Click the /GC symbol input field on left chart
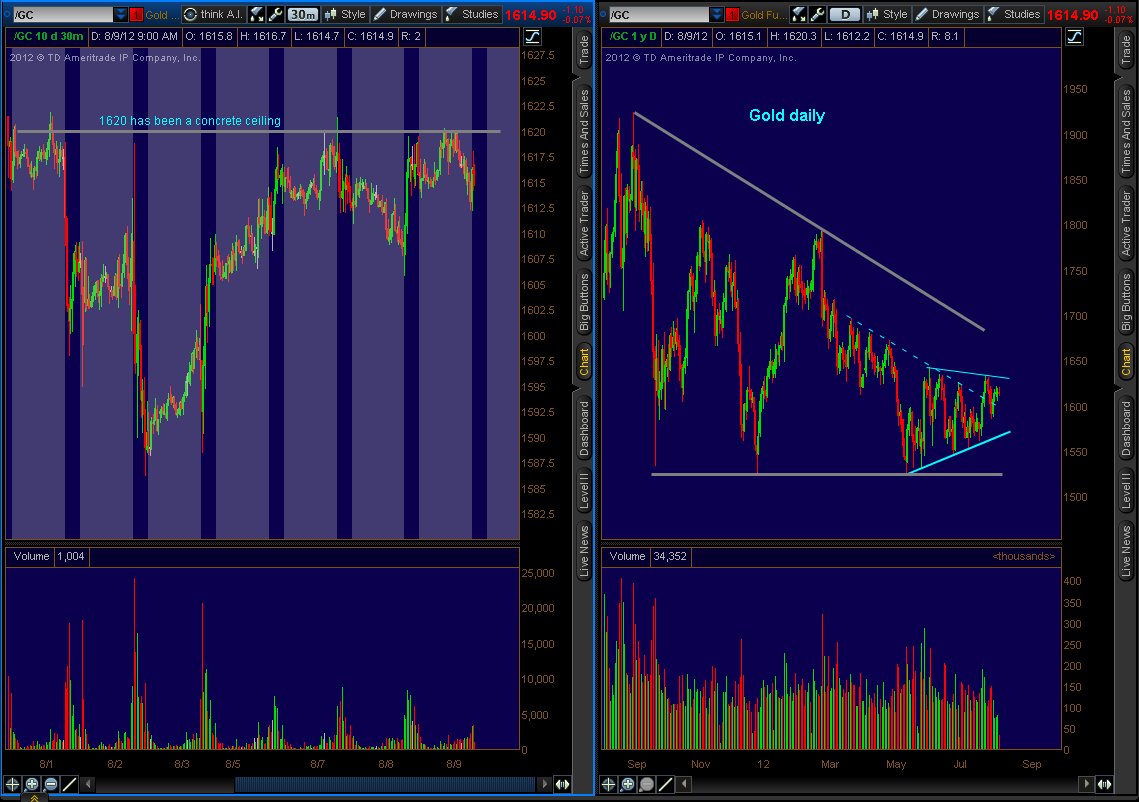 coord(60,14)
